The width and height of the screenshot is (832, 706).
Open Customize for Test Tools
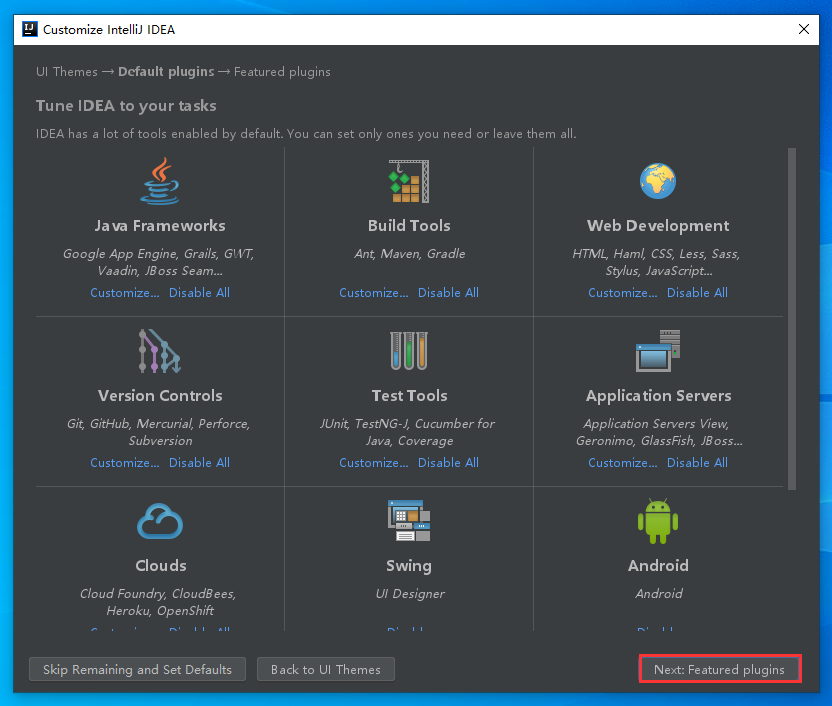tap(374, 463)
